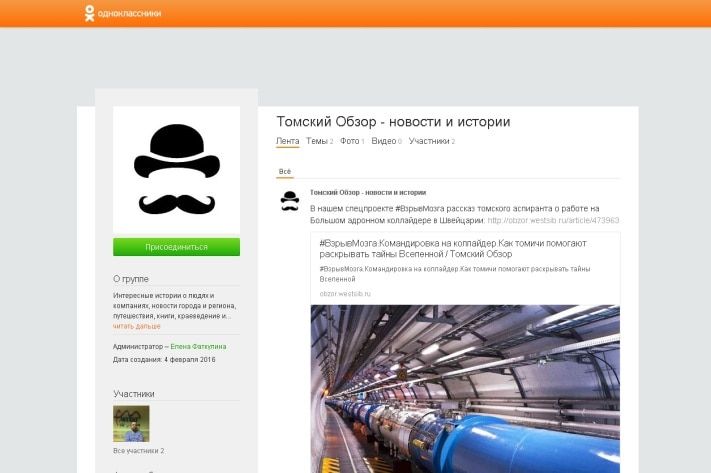
Task: Click the Odnoklassniki logo icon
Action: 89,13
